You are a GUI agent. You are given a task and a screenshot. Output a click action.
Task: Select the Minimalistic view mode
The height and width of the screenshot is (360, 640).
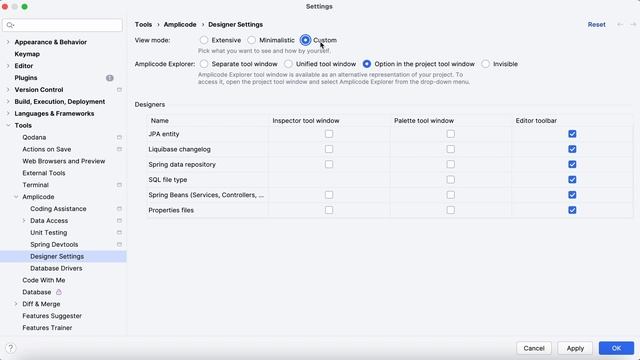(x=251, y=40)
